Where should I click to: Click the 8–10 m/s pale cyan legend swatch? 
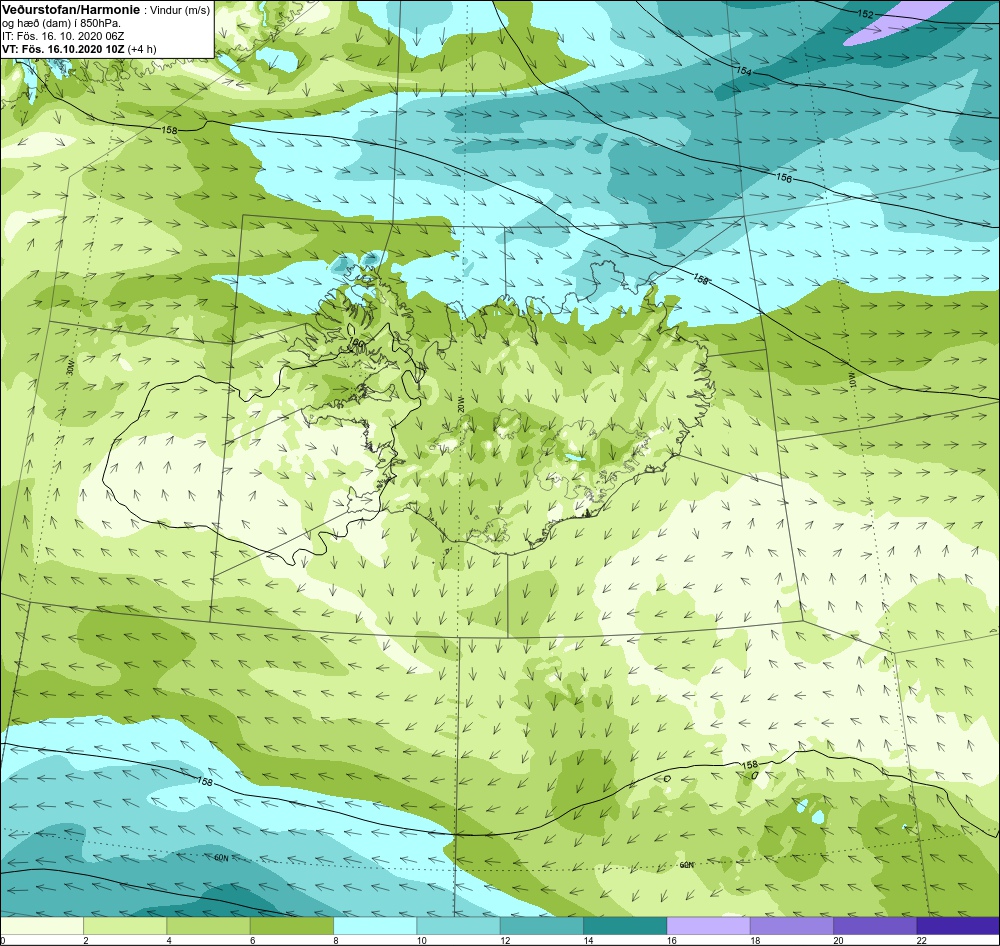point(375,926)
